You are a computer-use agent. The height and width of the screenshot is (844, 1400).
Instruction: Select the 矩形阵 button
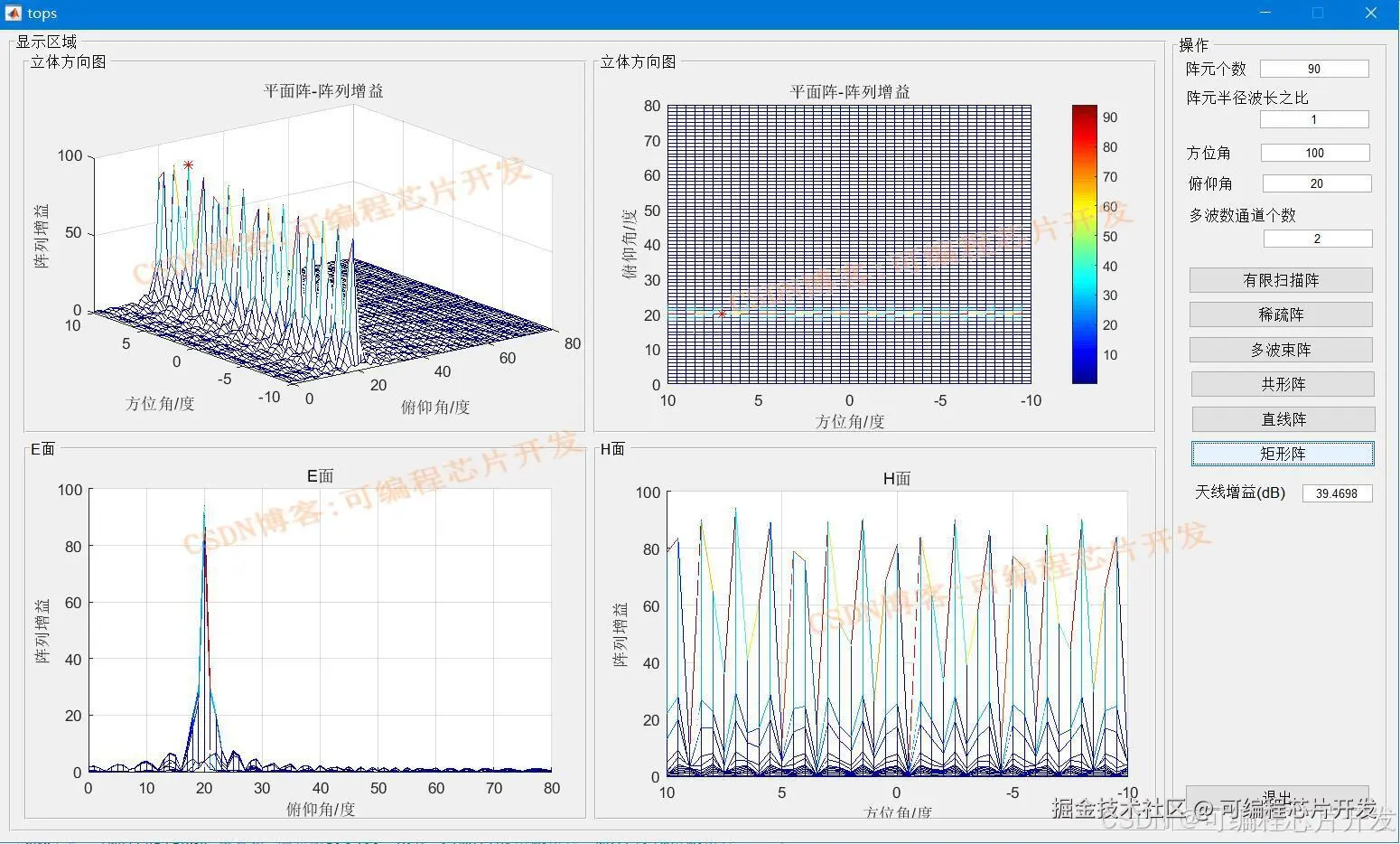pos(1283,454)
